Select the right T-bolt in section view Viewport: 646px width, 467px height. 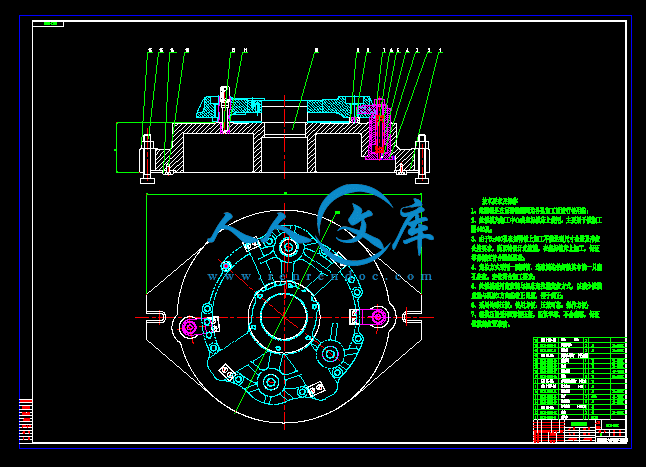(x=421, y=159)
